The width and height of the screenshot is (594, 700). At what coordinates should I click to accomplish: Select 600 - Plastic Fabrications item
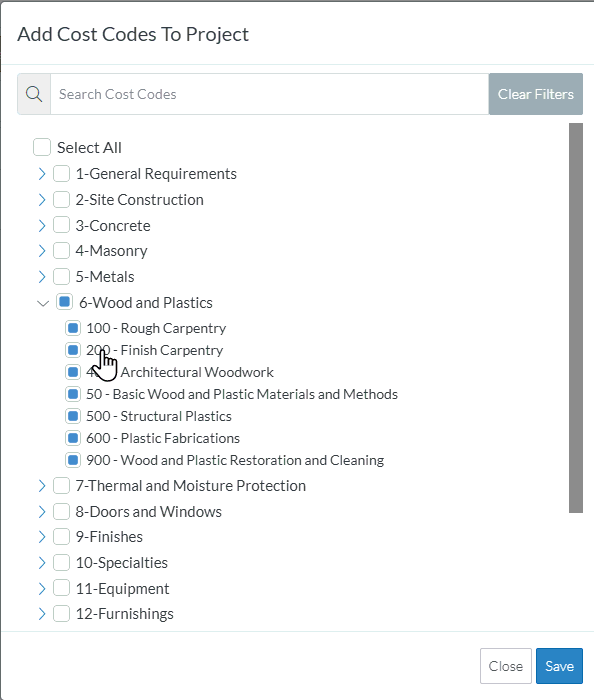pyautogui.click(x=163, y=438)
